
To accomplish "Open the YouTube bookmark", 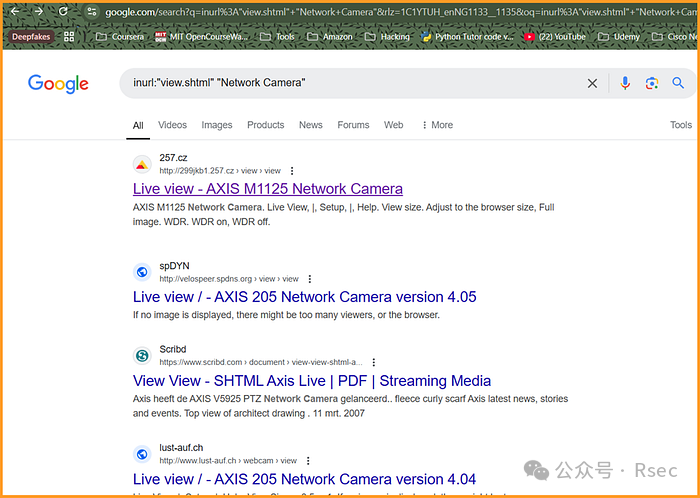I will [555, 37].
